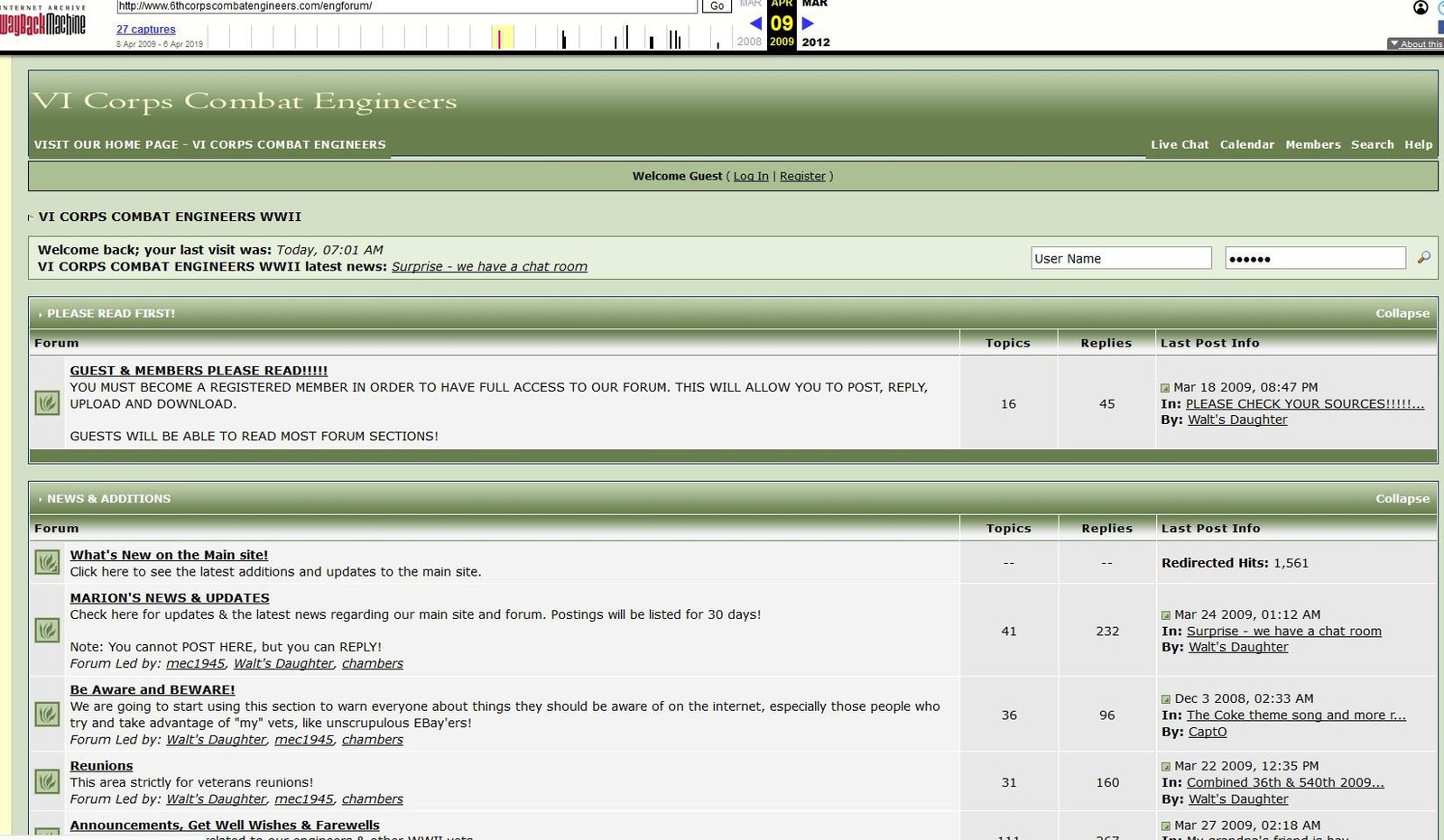1444x840 pixels.
Task: Click the highlighted capture on the timeline
Action: 500,39
